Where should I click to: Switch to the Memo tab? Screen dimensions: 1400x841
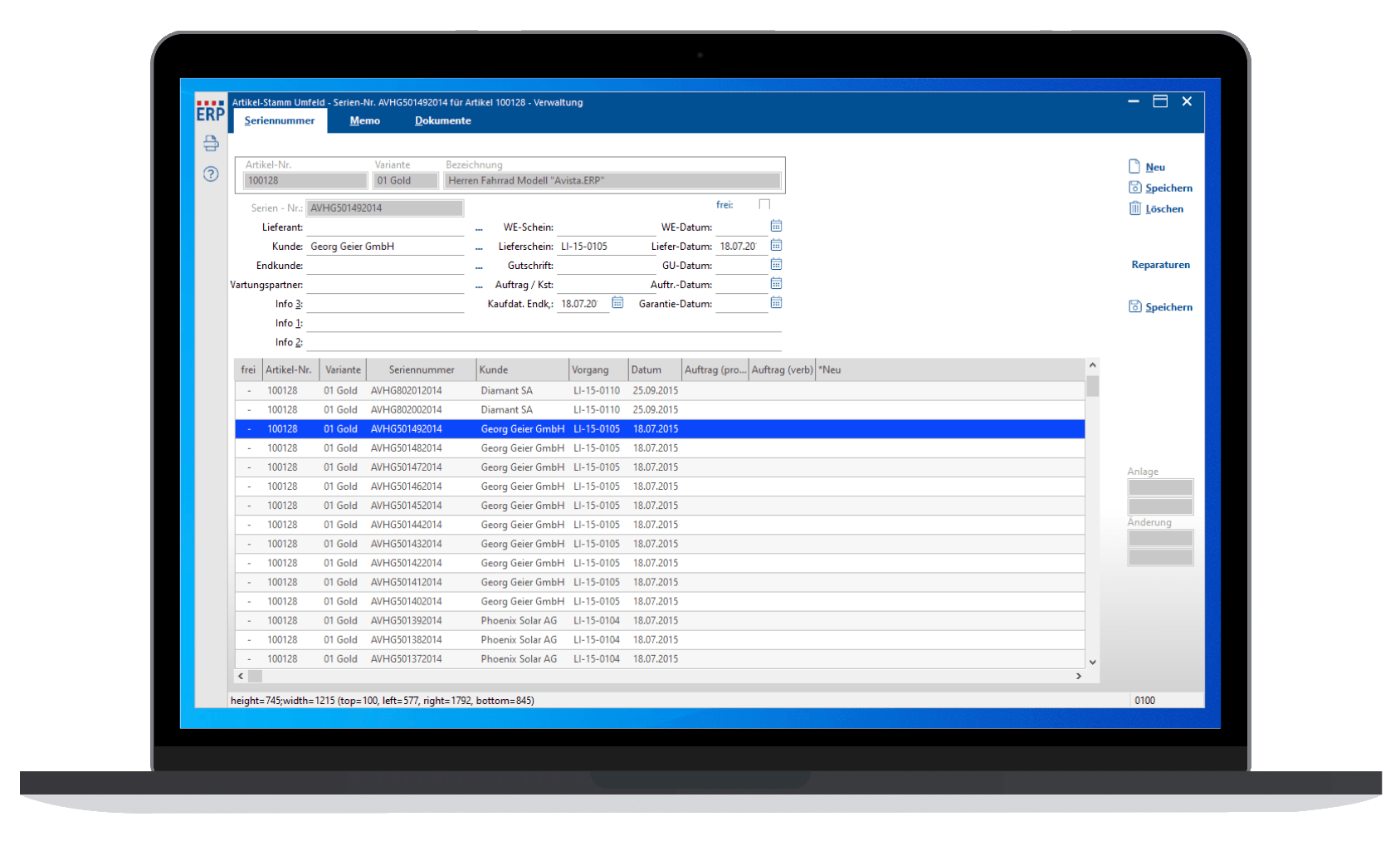tap(364, 120)
